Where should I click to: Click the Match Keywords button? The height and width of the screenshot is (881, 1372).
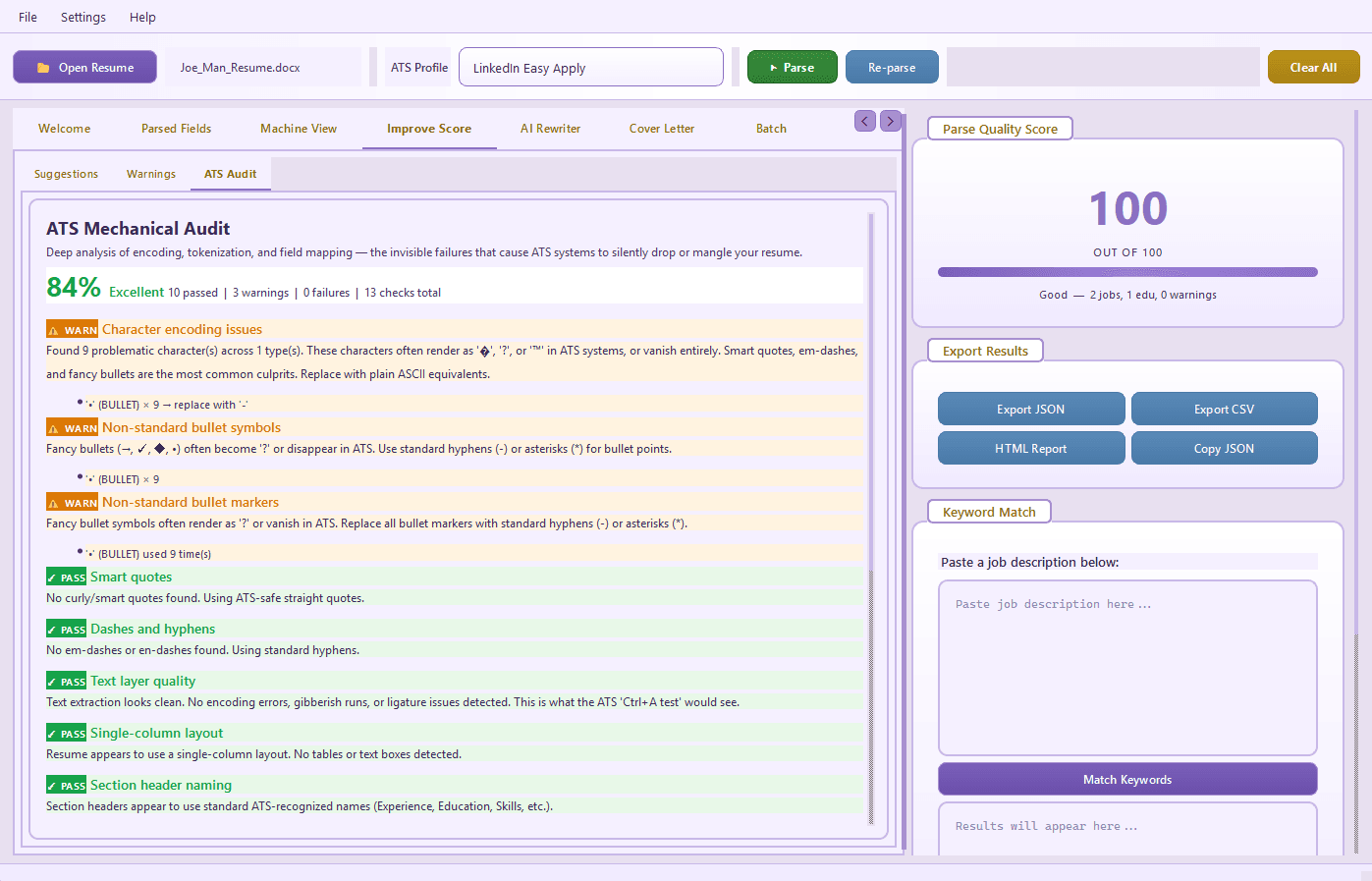click(x=1127, y=780)
